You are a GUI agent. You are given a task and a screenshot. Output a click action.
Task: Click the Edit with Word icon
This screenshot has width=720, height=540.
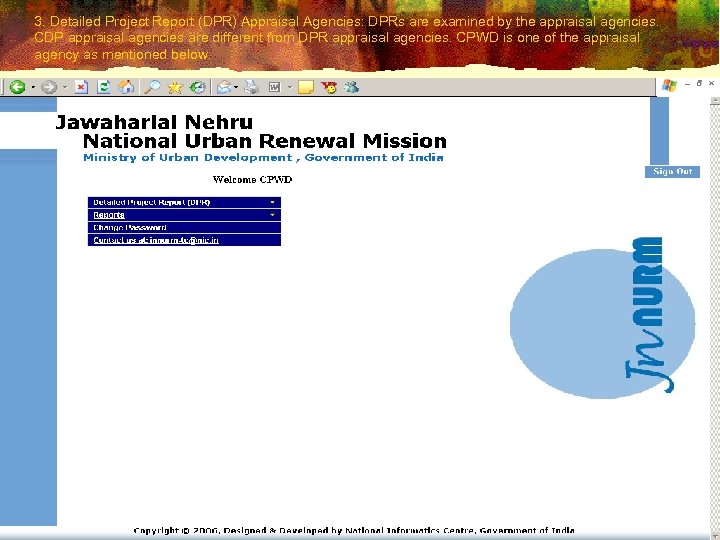[275, 87]
